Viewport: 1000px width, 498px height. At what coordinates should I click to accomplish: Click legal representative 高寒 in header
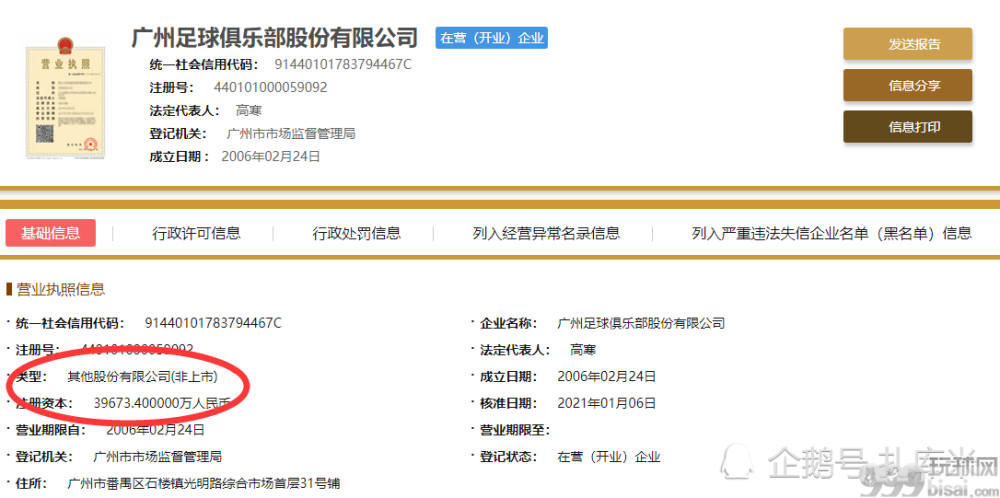[x=249, y=110]
